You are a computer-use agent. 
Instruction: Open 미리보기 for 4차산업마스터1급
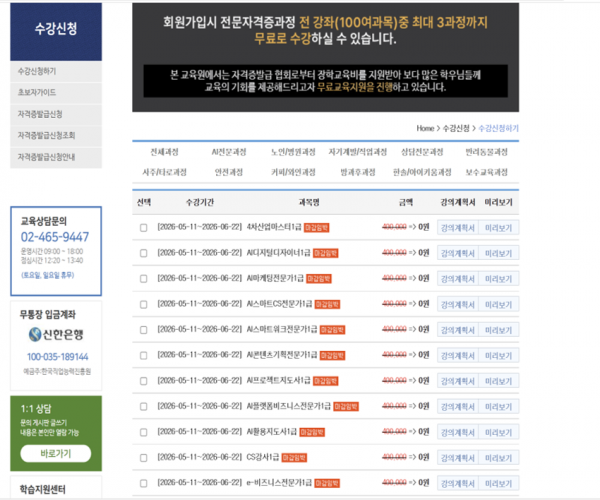point(499,228)
